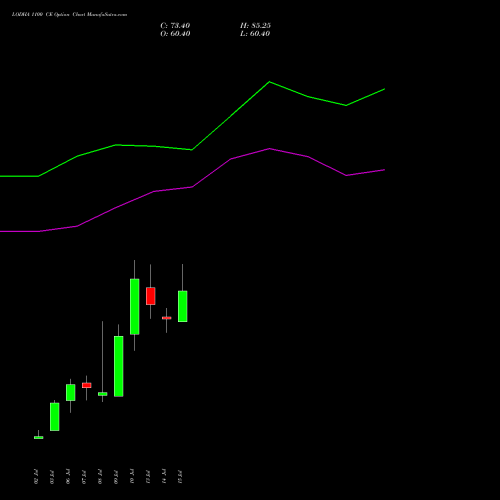Select the 02 Jul date label
Image resolution: width=500 pixels, height=500 pixels.
[36, 477]
